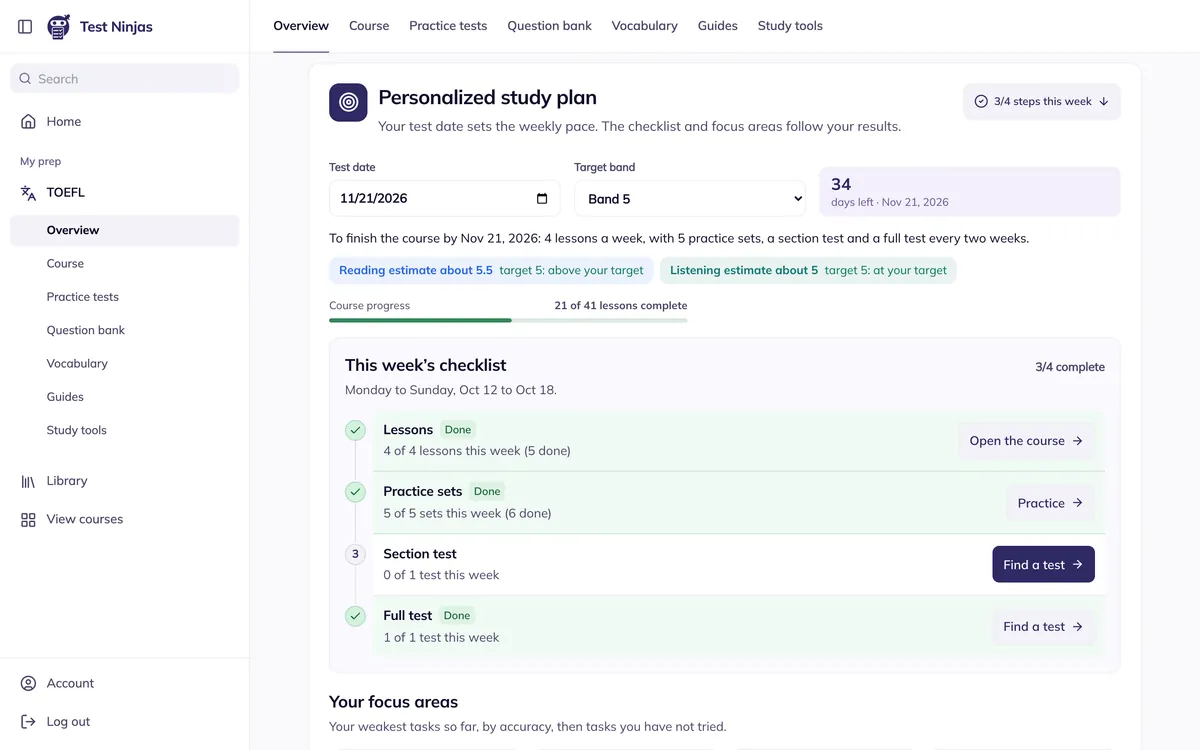Screen dimensions: 1200x750
Task: Expand the 3/4 steps this week
Action: pos(1041,101)
